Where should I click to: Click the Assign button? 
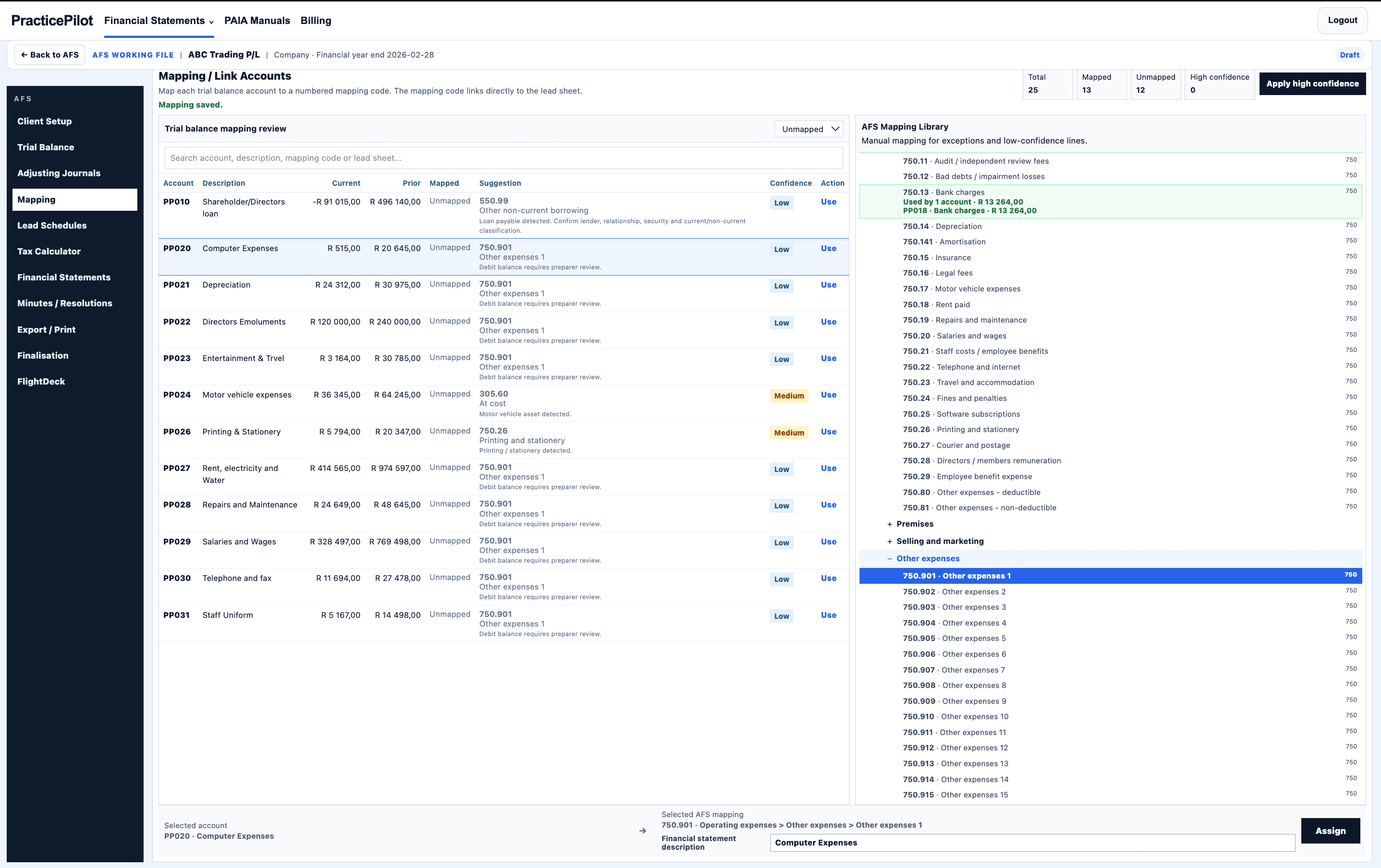coord(1330,831)
